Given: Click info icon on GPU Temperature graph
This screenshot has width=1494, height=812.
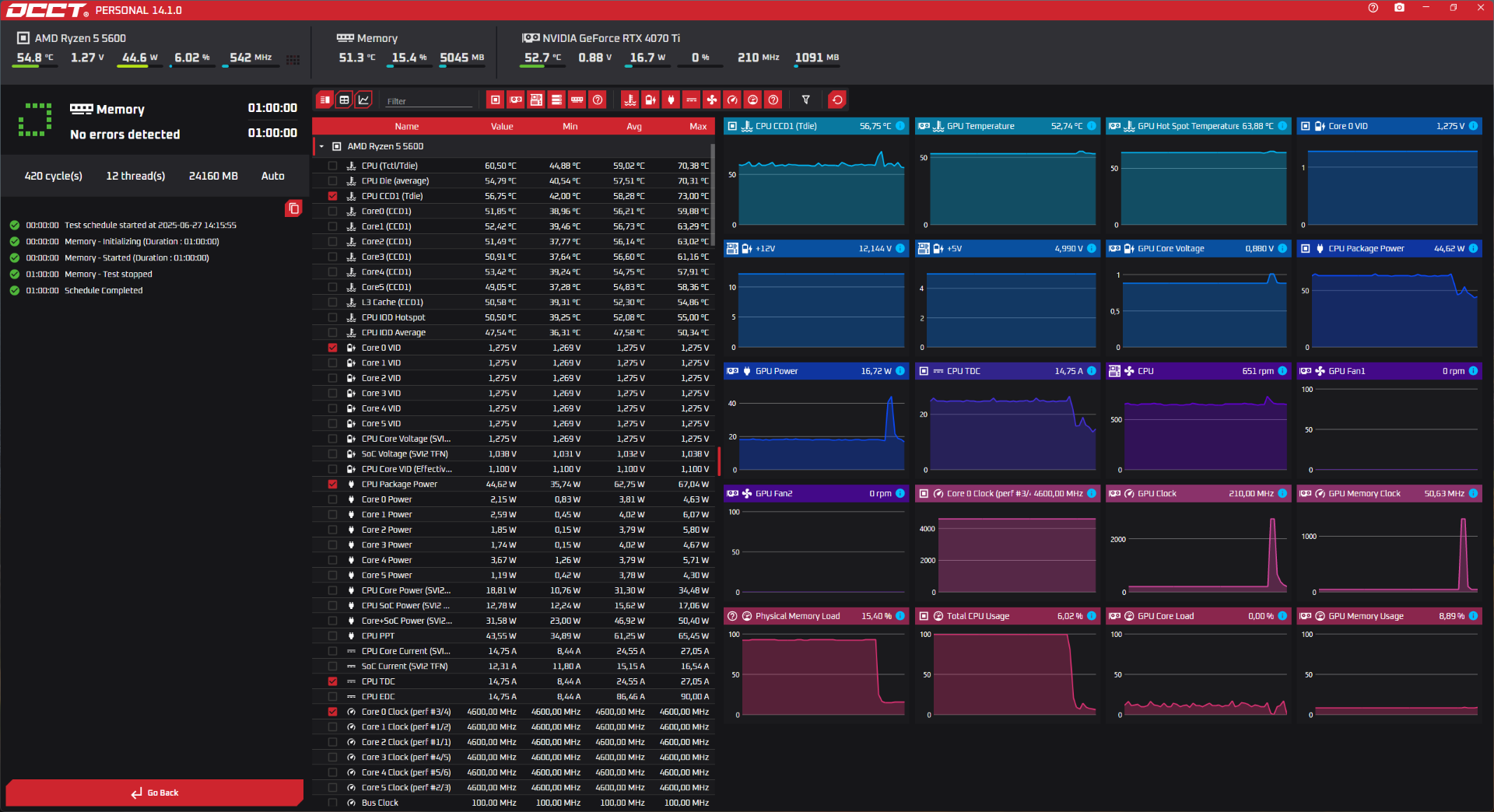Looking at the screenshot, I should coord(1092,126).
